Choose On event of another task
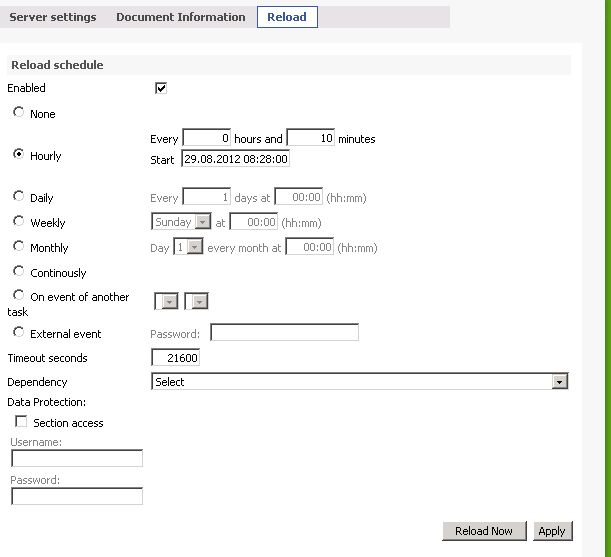Image resolution: width=611 pixels, height=557 pixels. click(19, 296)
